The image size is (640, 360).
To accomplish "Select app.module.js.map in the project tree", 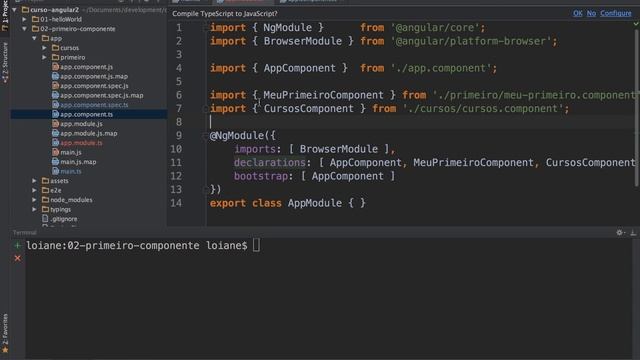I will pyautogui.click(x=89, y=133).
